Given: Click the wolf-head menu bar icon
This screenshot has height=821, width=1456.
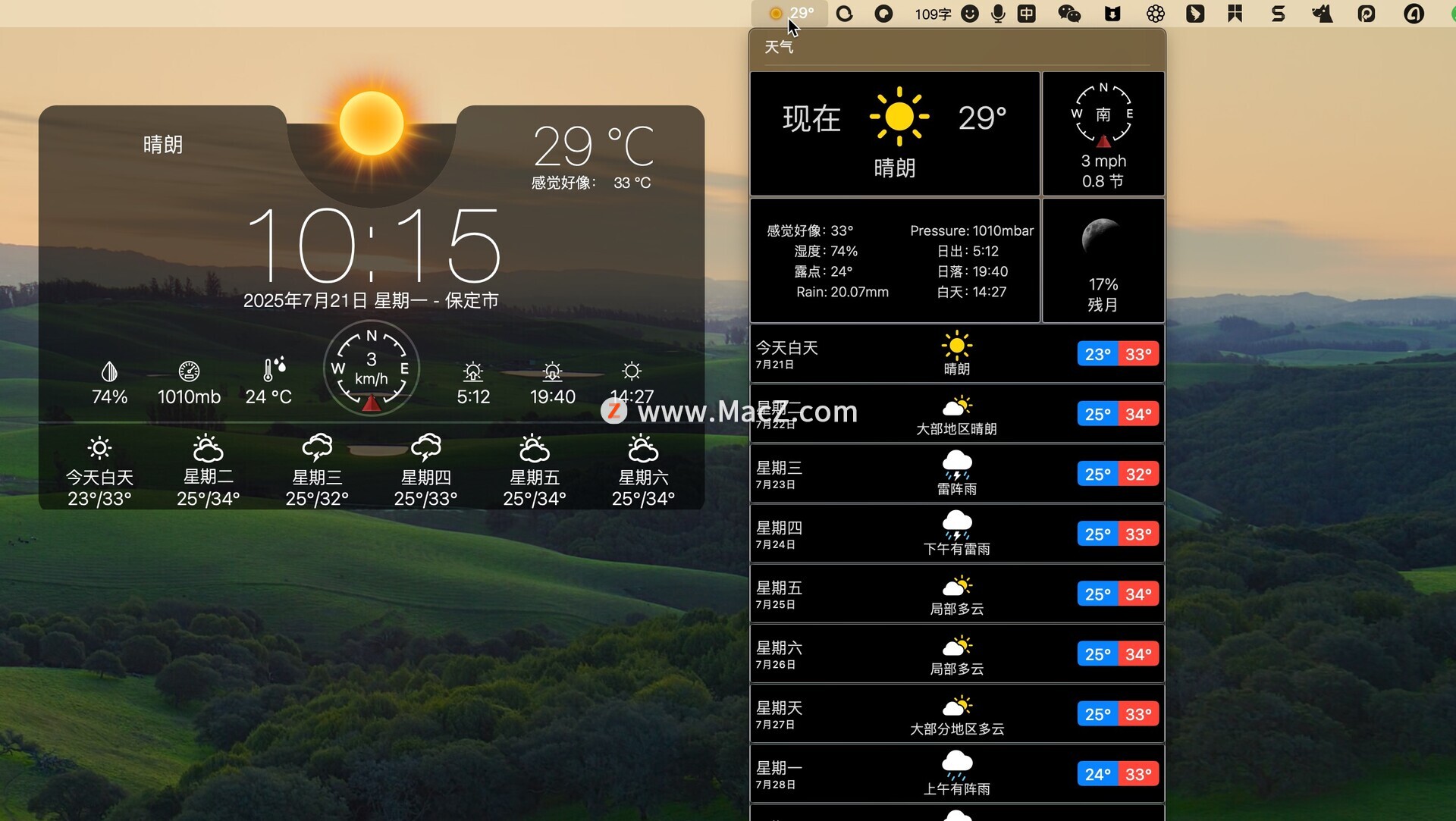Looking at the screenshot, I should [1323, 14].
